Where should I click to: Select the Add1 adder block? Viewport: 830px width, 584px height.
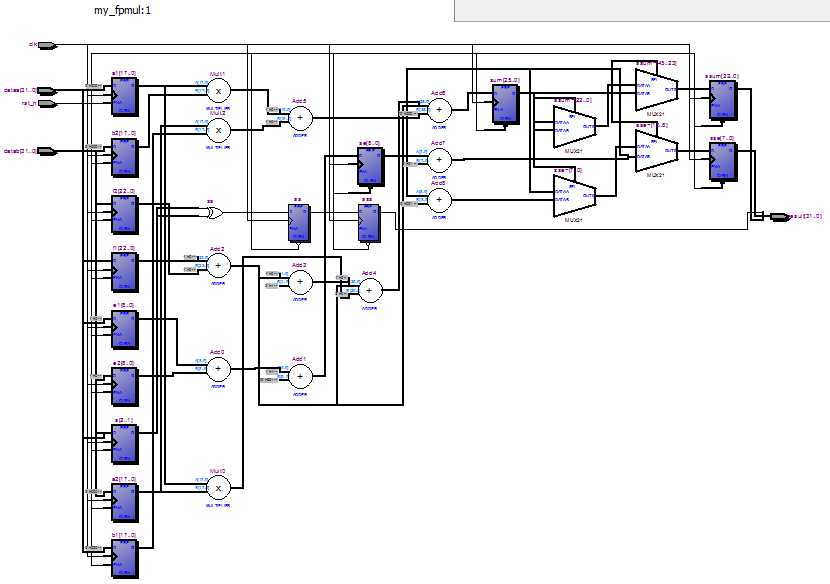[x=300, y=376]
